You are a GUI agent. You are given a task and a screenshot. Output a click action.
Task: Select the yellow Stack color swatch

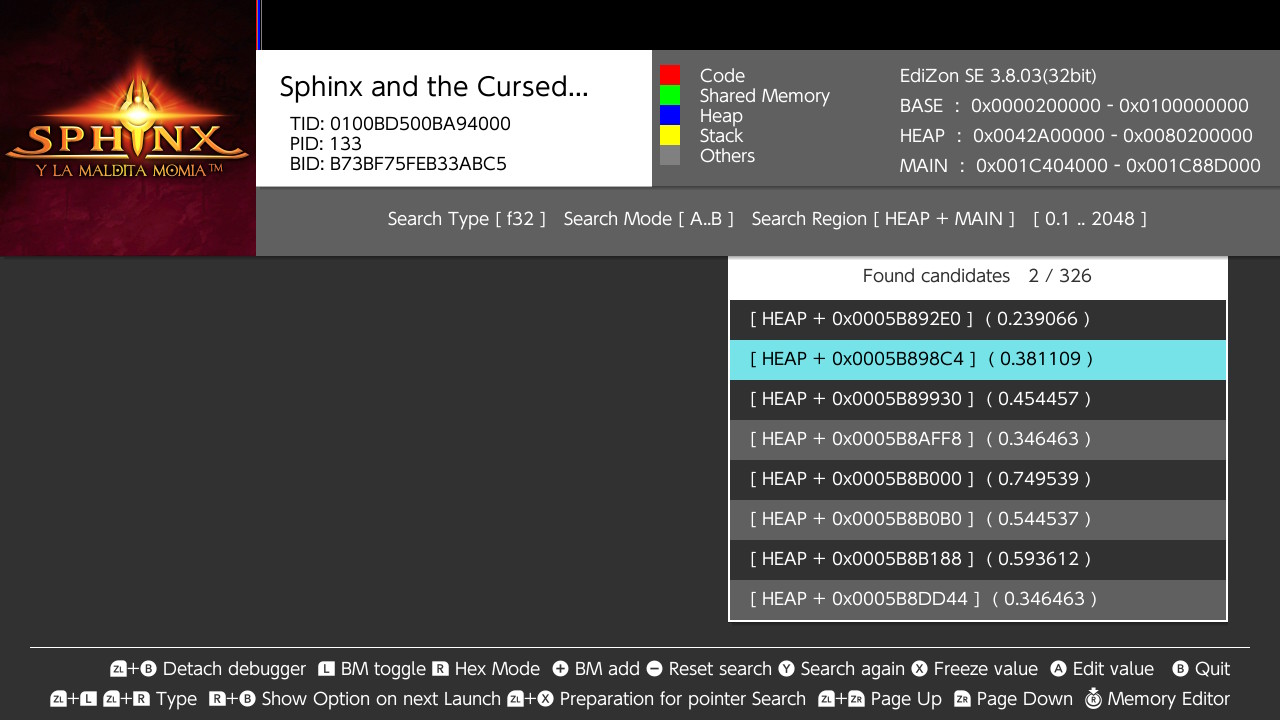[670, 135]
